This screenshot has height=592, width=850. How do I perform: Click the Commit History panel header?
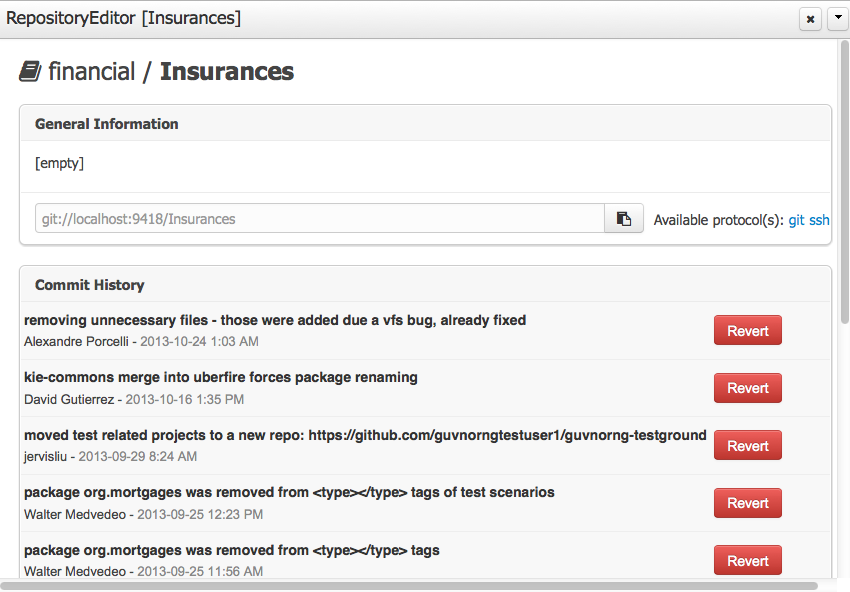[x=90, y=285]
